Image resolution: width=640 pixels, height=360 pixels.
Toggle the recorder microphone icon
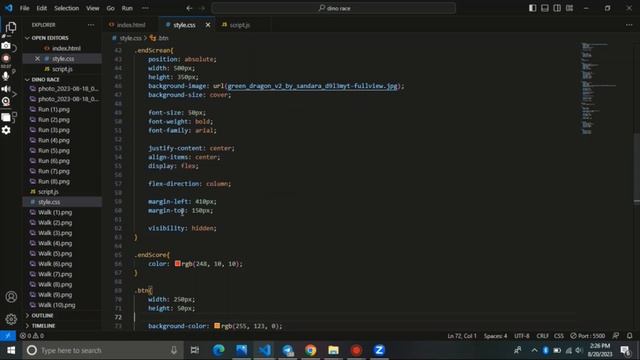tap(6, 76)
